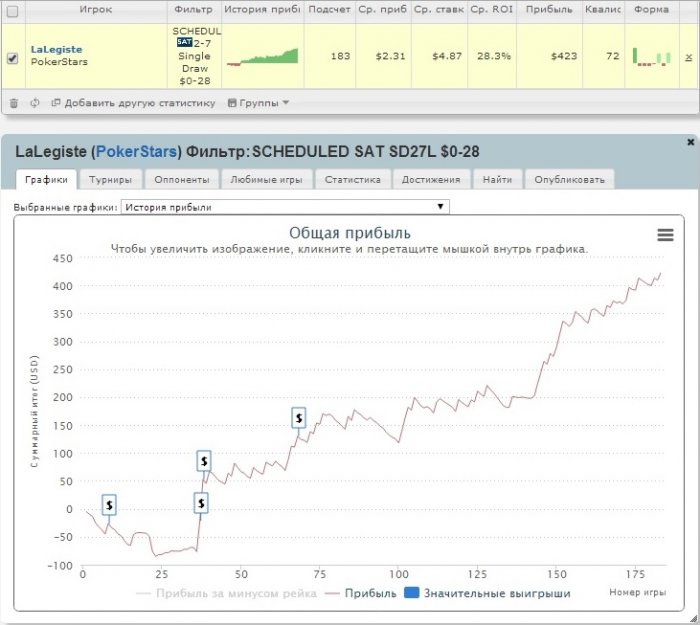Switch to the 'Статистика' tab
This screenshot has width=700, height=625.
tap(353, 179)
